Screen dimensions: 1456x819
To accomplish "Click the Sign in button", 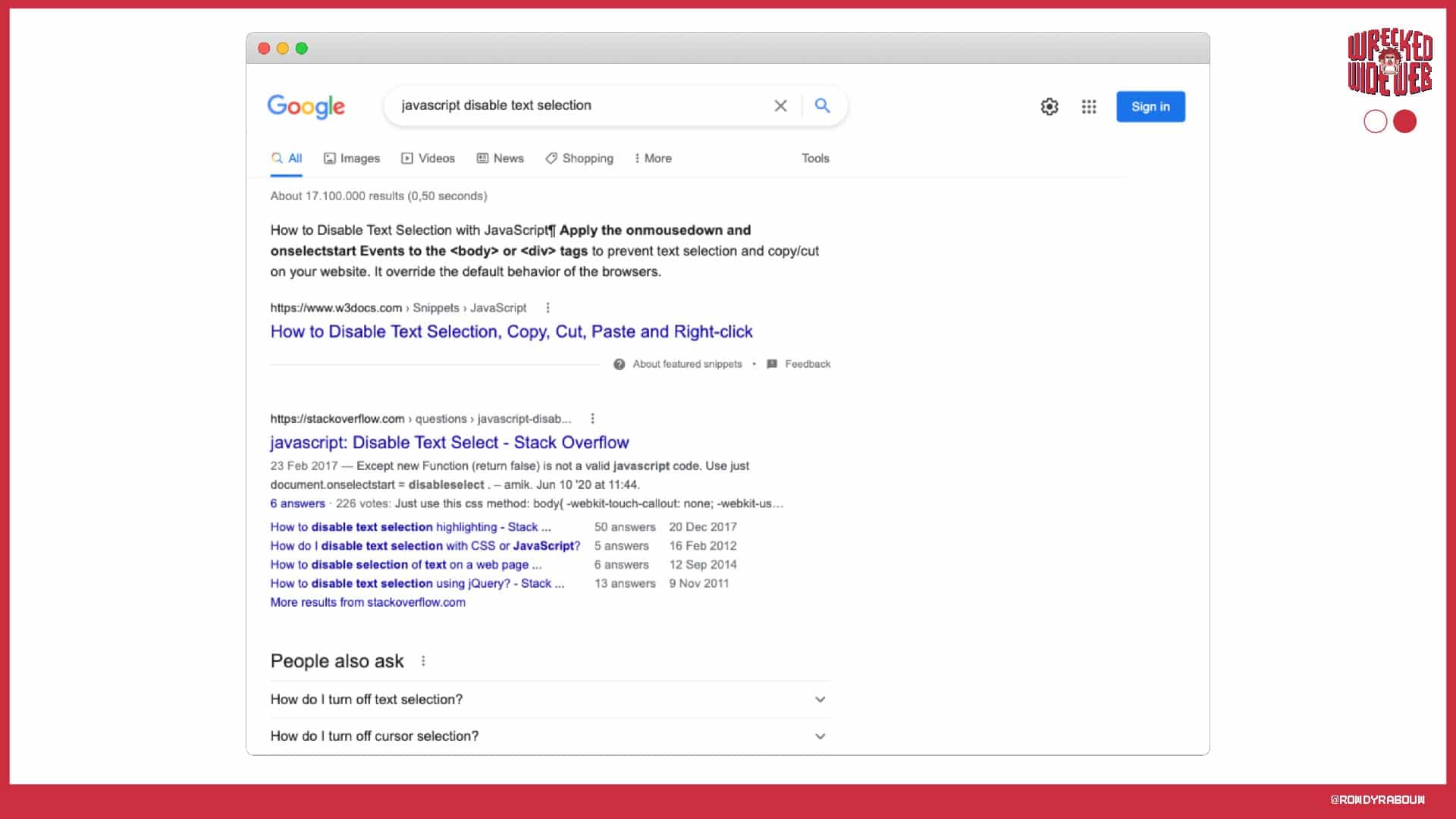I will coord(1150,107).
